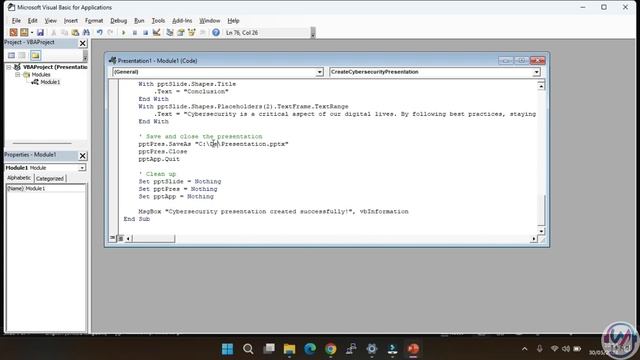Click the Redo toolbar icon
This screenshot has width=640, height=360.
point(110,32)
